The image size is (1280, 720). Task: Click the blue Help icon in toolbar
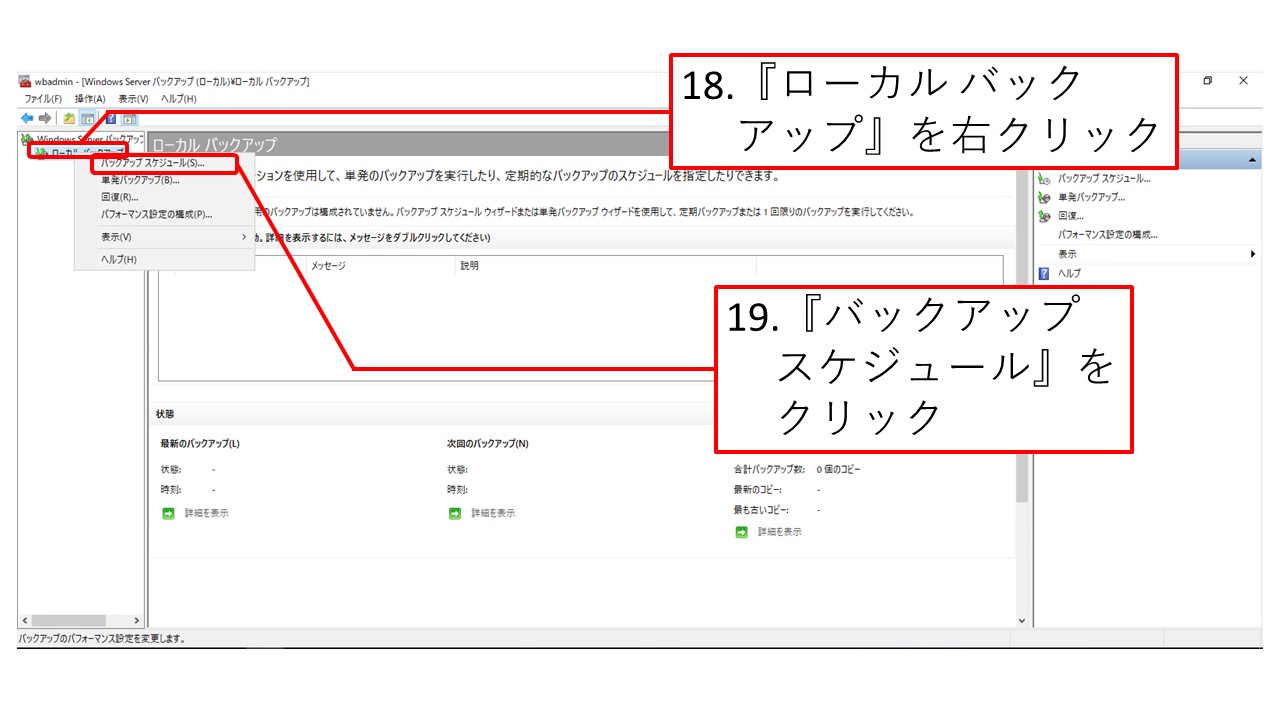pos(111,118)
